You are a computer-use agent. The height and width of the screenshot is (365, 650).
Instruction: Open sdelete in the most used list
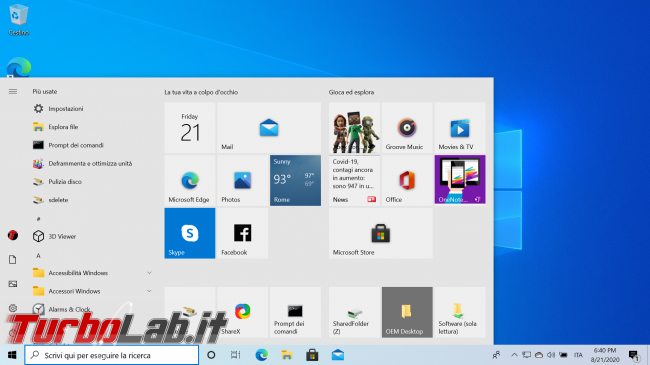92,200
